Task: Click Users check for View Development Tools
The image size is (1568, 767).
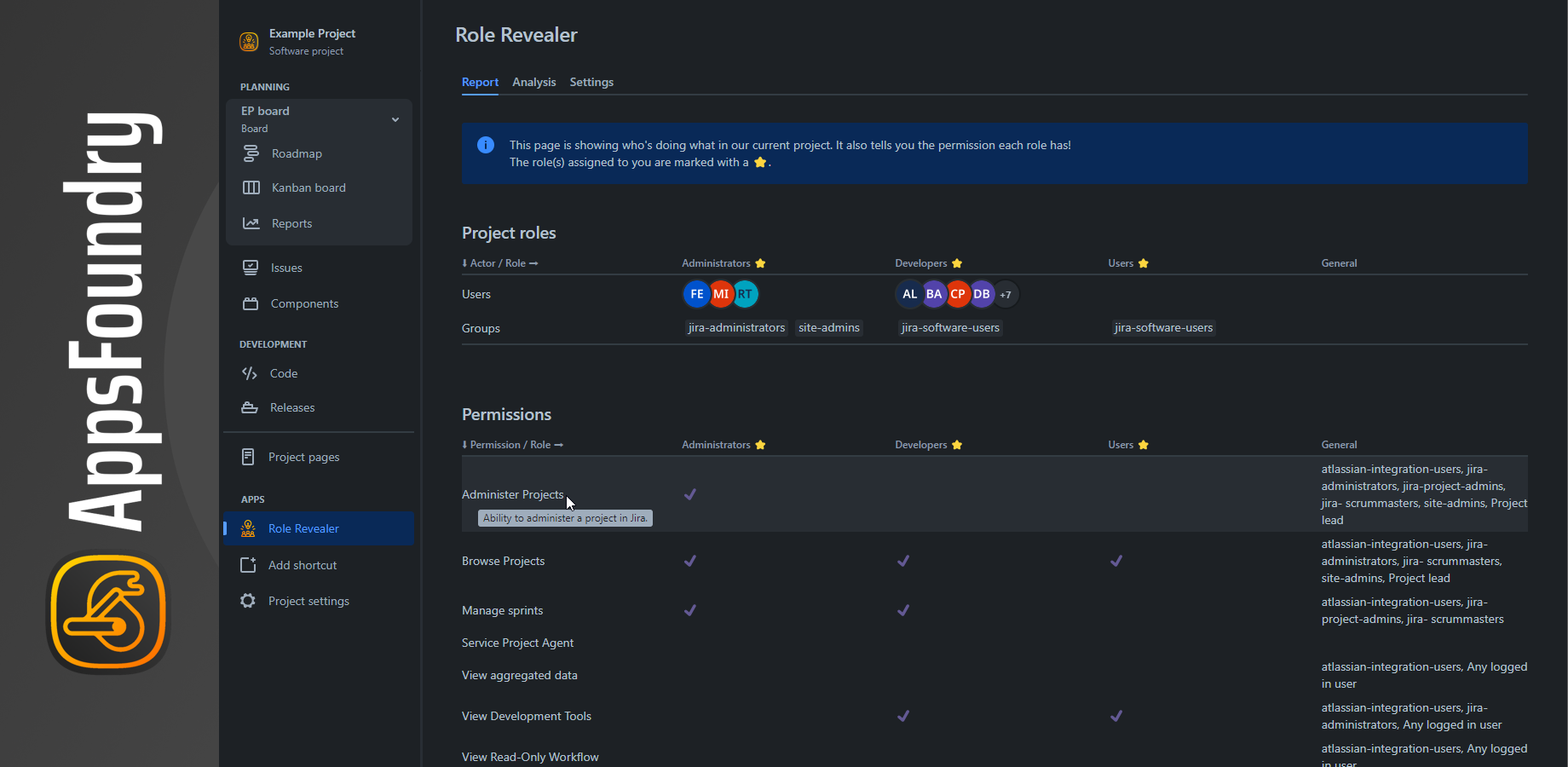Action: pyautogui.click(x=1116, y=716)
